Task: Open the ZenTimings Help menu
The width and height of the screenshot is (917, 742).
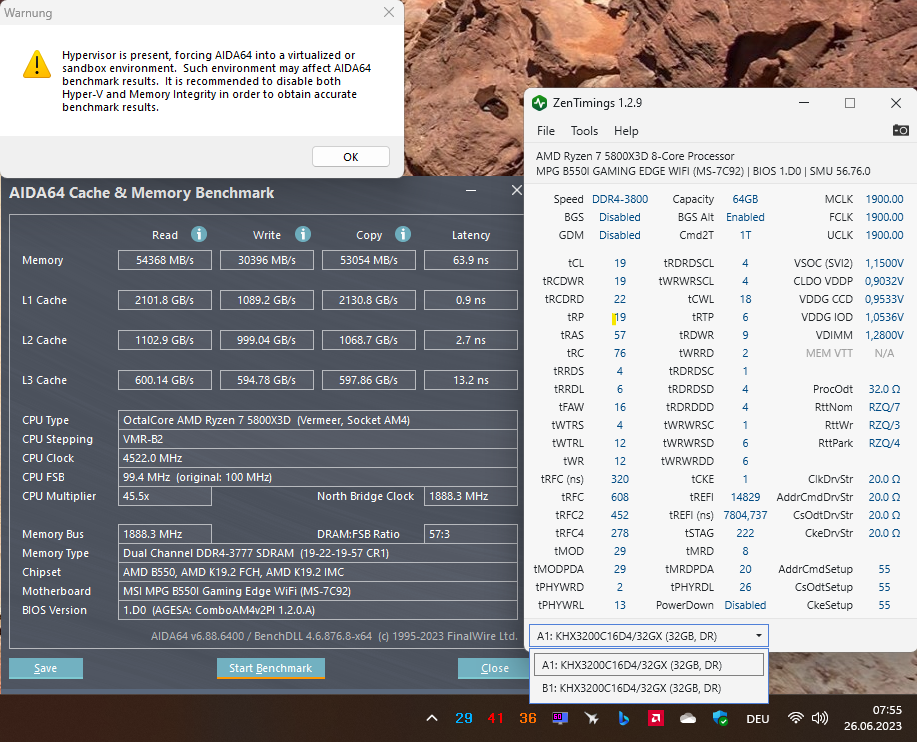Action: (626, 131)
